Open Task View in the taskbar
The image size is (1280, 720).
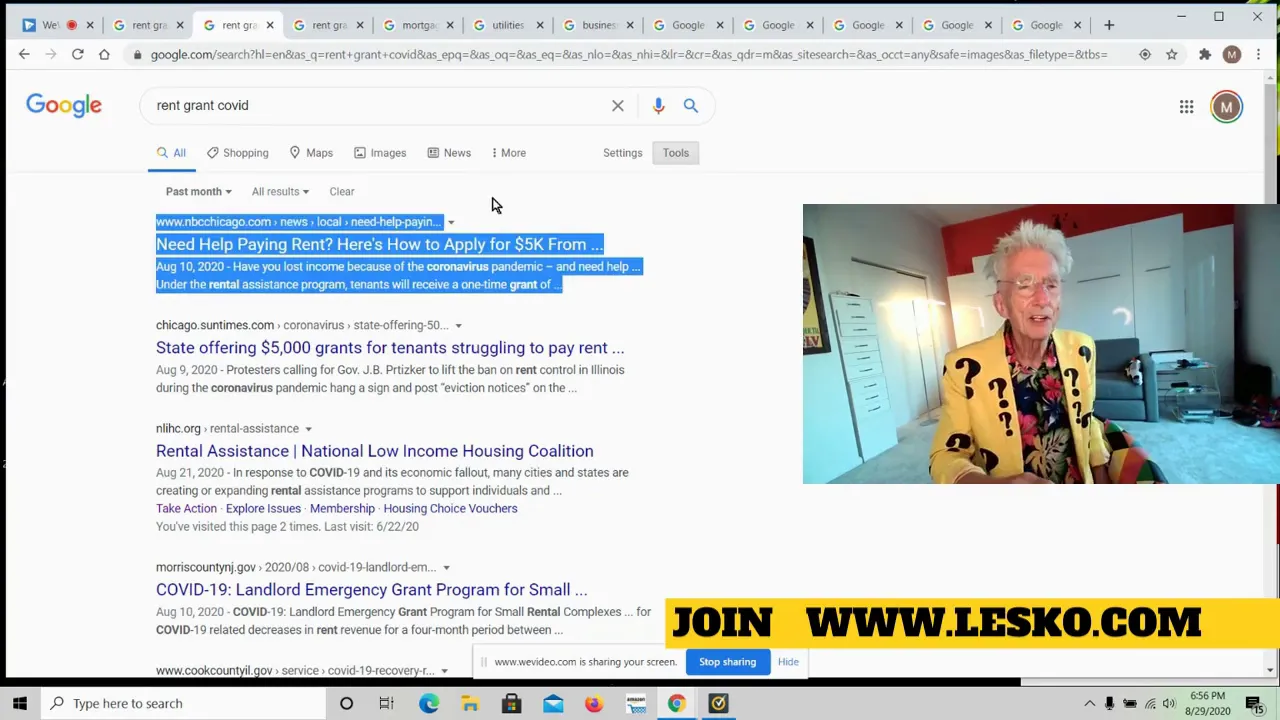click(386, 703)
